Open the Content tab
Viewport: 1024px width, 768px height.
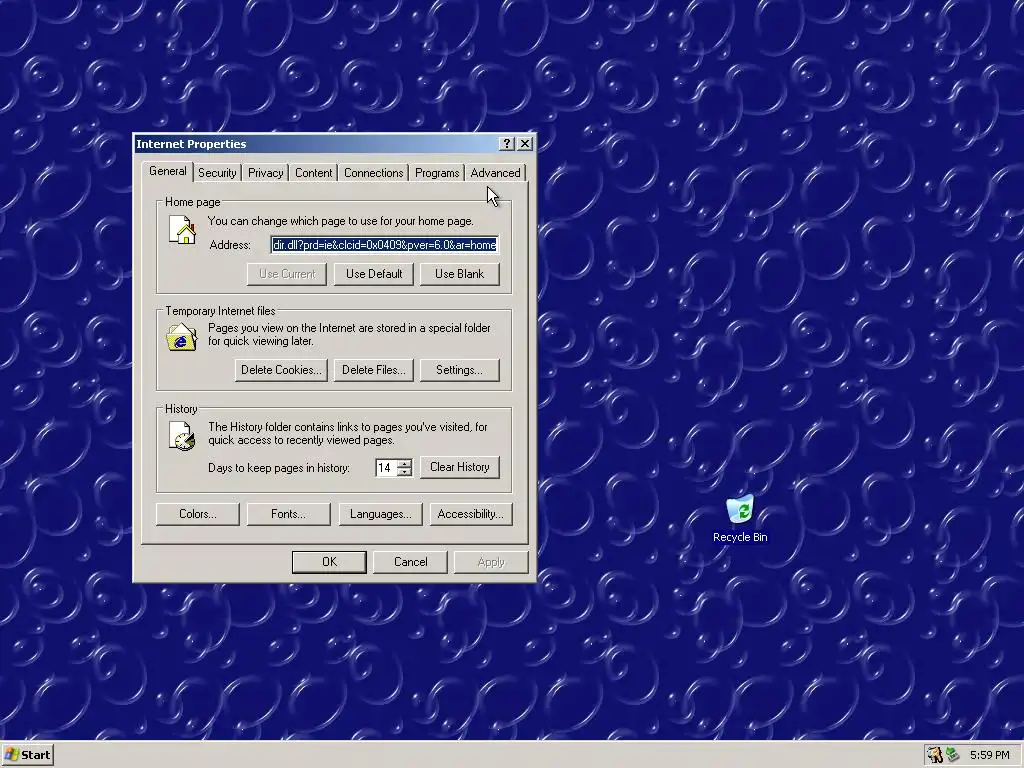[x=313, y=173]
